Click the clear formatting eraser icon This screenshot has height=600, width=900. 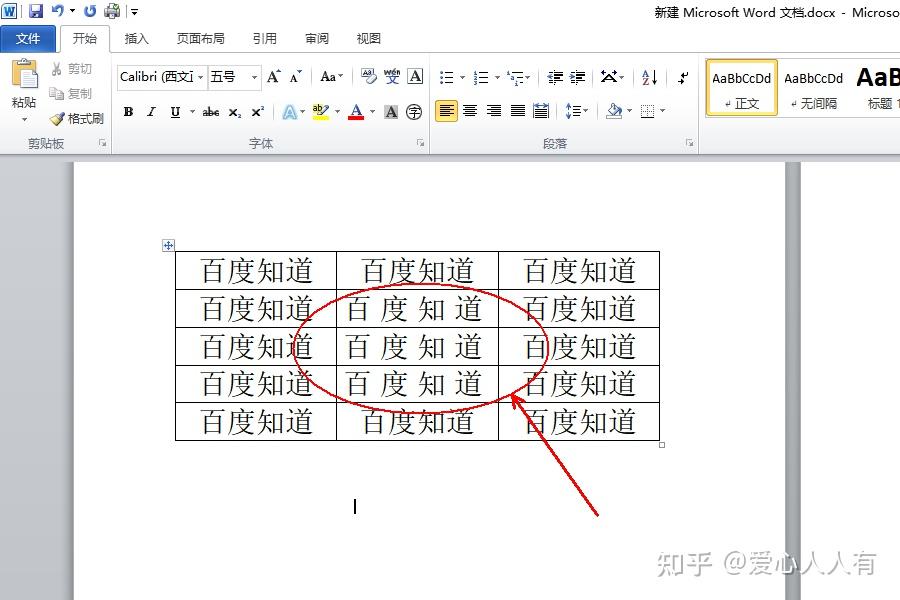click(x=368, y=76)
